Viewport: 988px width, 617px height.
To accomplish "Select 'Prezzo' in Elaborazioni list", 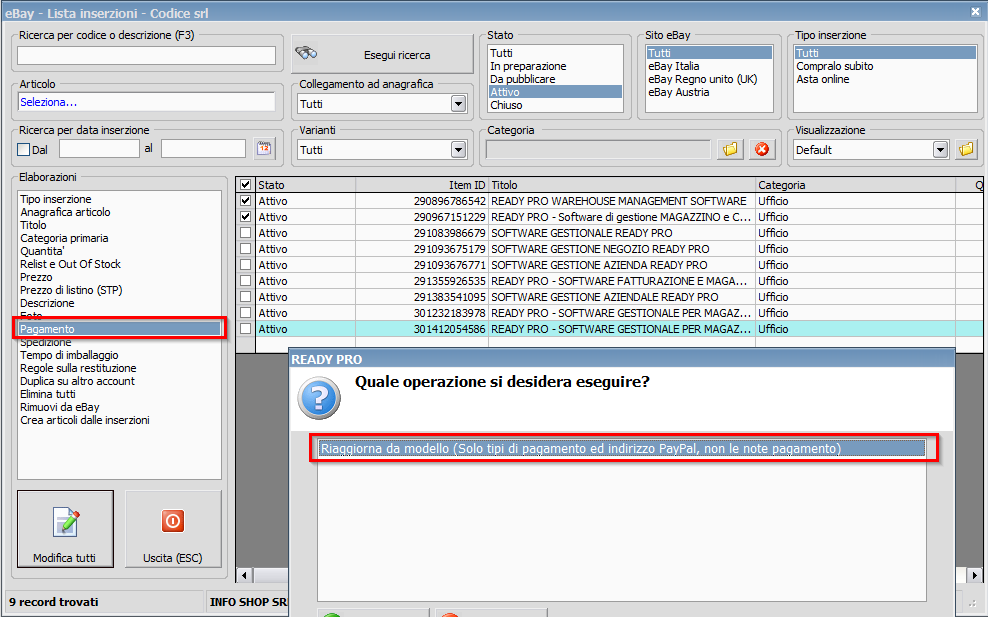I will [x=119, y=277].
